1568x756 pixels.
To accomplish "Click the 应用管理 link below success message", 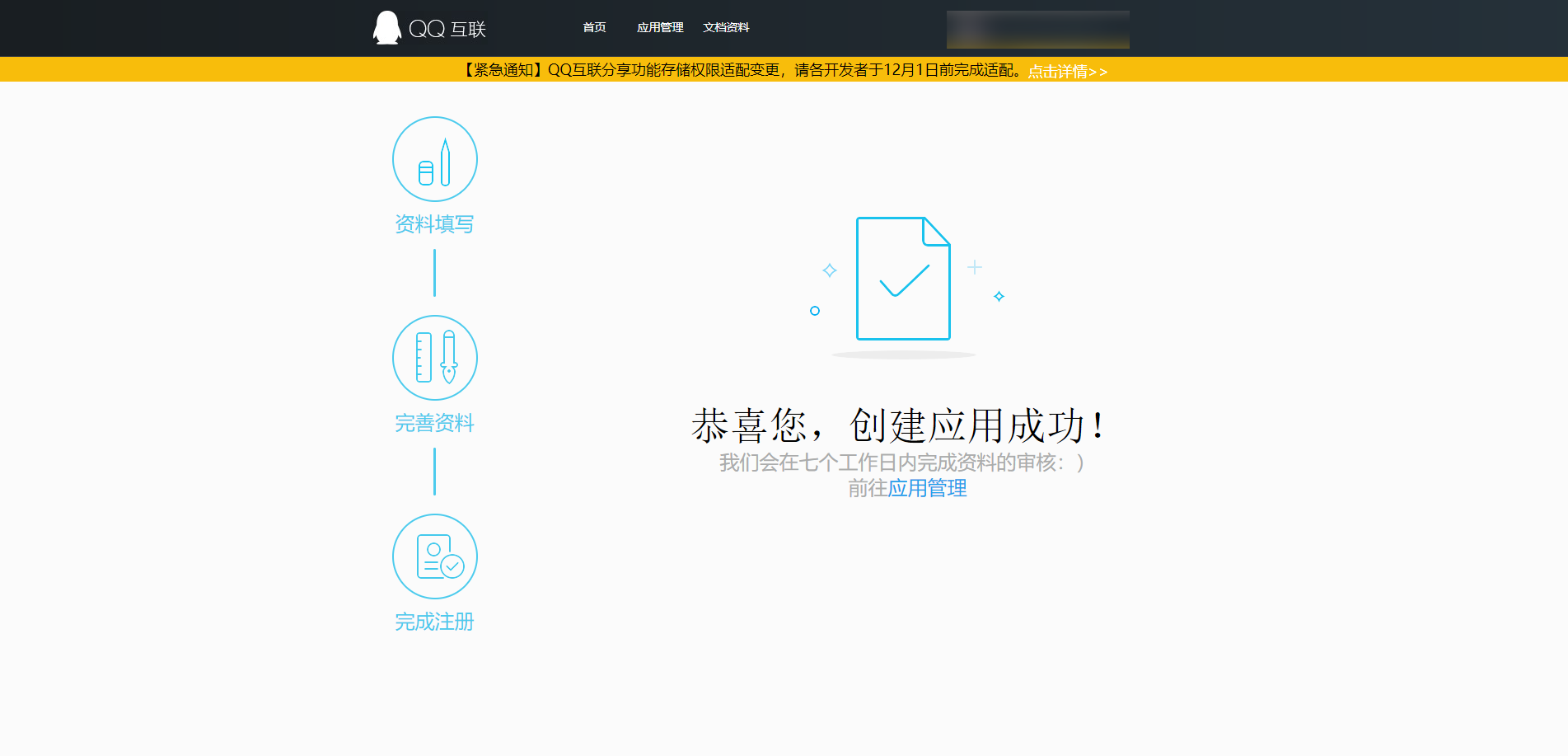I will click(927, 489).
